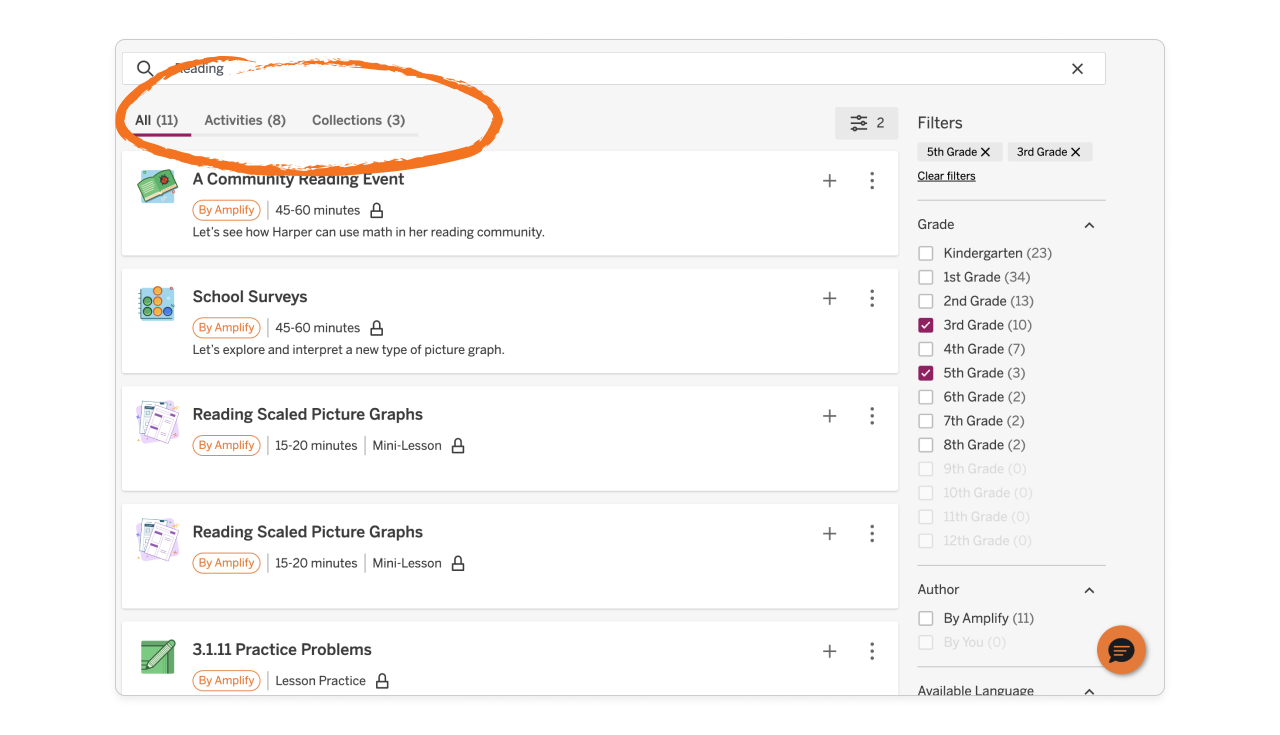Image resolution: width=1280 pixels, height=735 pixels.
Task: Check the 6th Grade filter
Action: (926, 397)
